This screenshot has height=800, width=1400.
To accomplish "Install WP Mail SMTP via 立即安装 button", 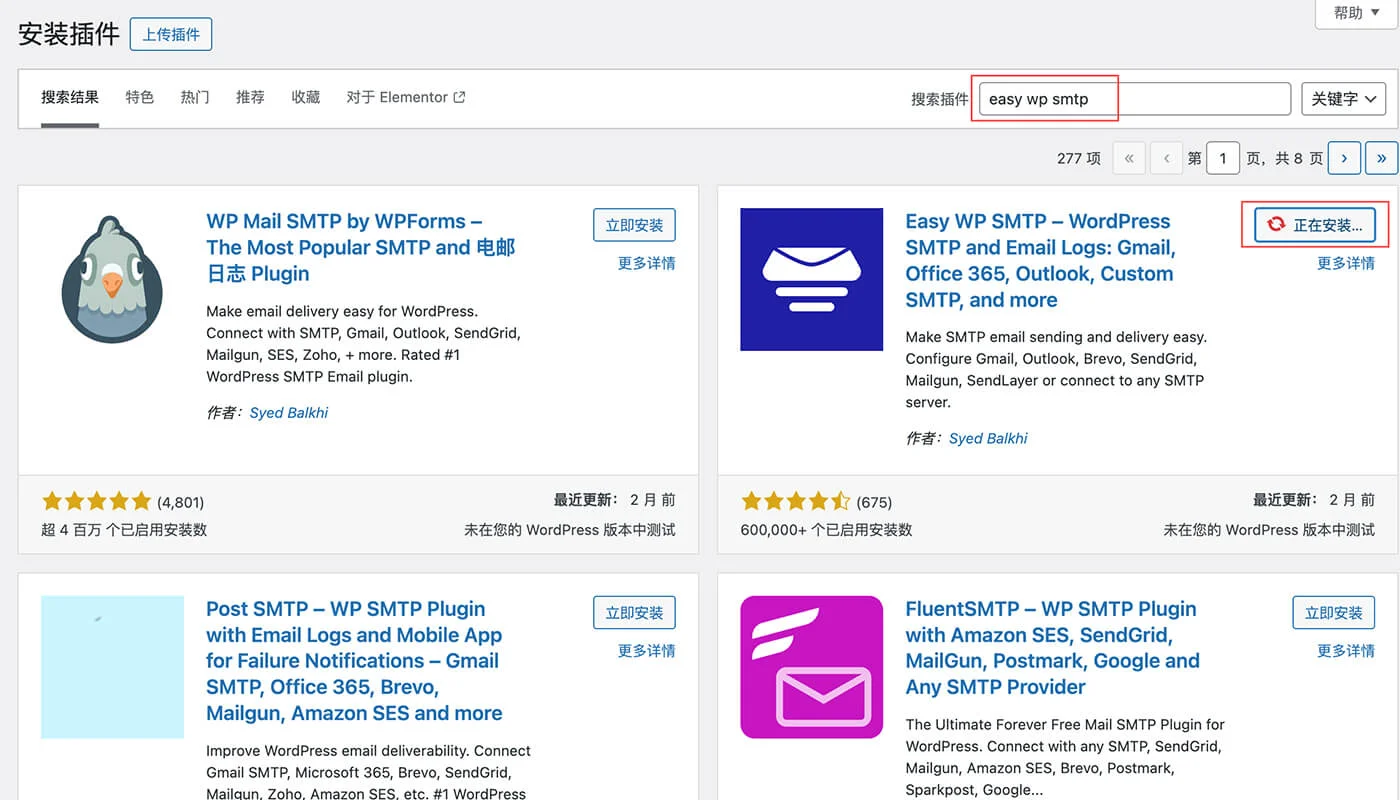I will pos(634,224).
